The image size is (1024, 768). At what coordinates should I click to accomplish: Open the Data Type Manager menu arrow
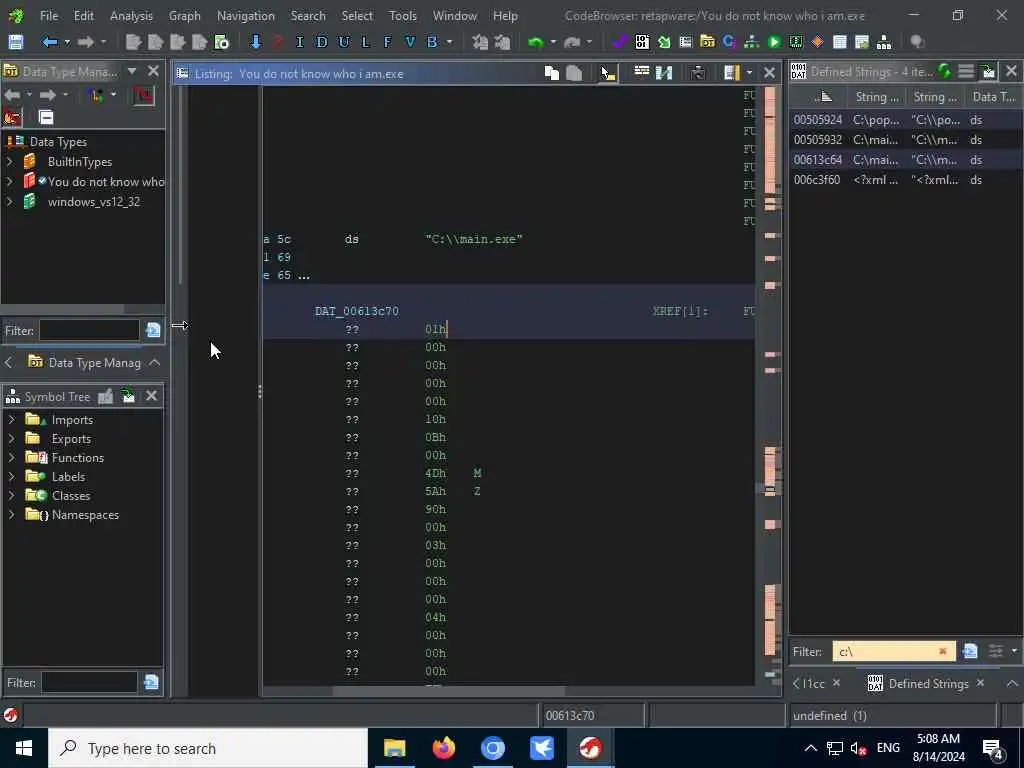tap(132, 71)
